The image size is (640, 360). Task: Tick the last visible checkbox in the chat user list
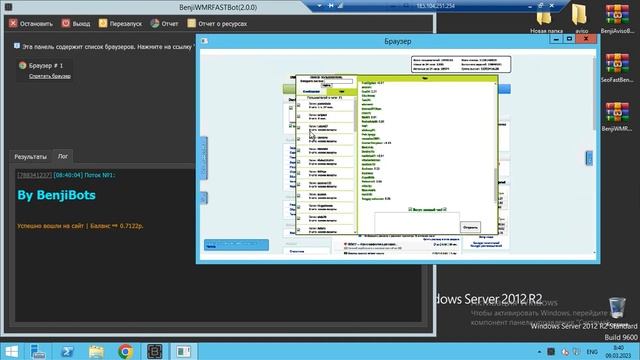299,230
